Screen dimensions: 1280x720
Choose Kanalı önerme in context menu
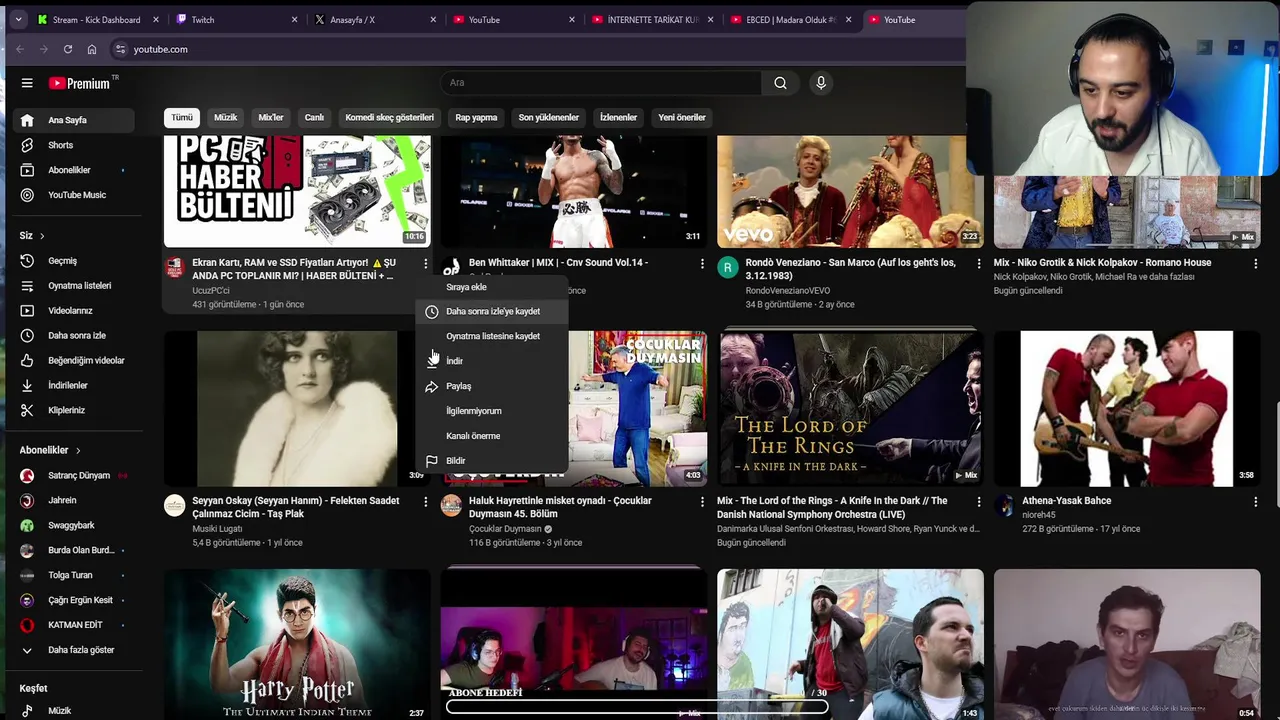point(492,436)
